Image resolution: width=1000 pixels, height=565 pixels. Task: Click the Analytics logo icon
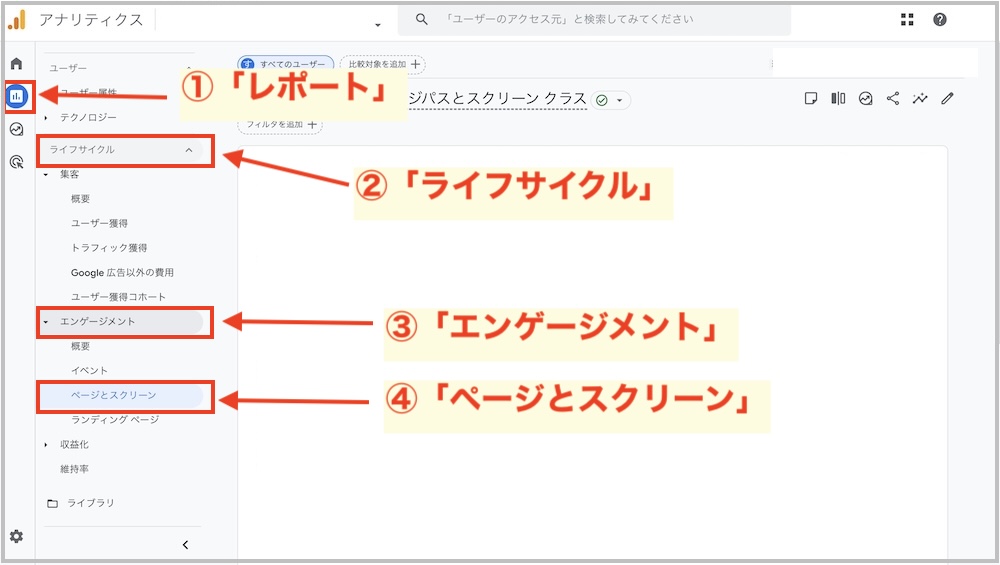click(17, 20)
